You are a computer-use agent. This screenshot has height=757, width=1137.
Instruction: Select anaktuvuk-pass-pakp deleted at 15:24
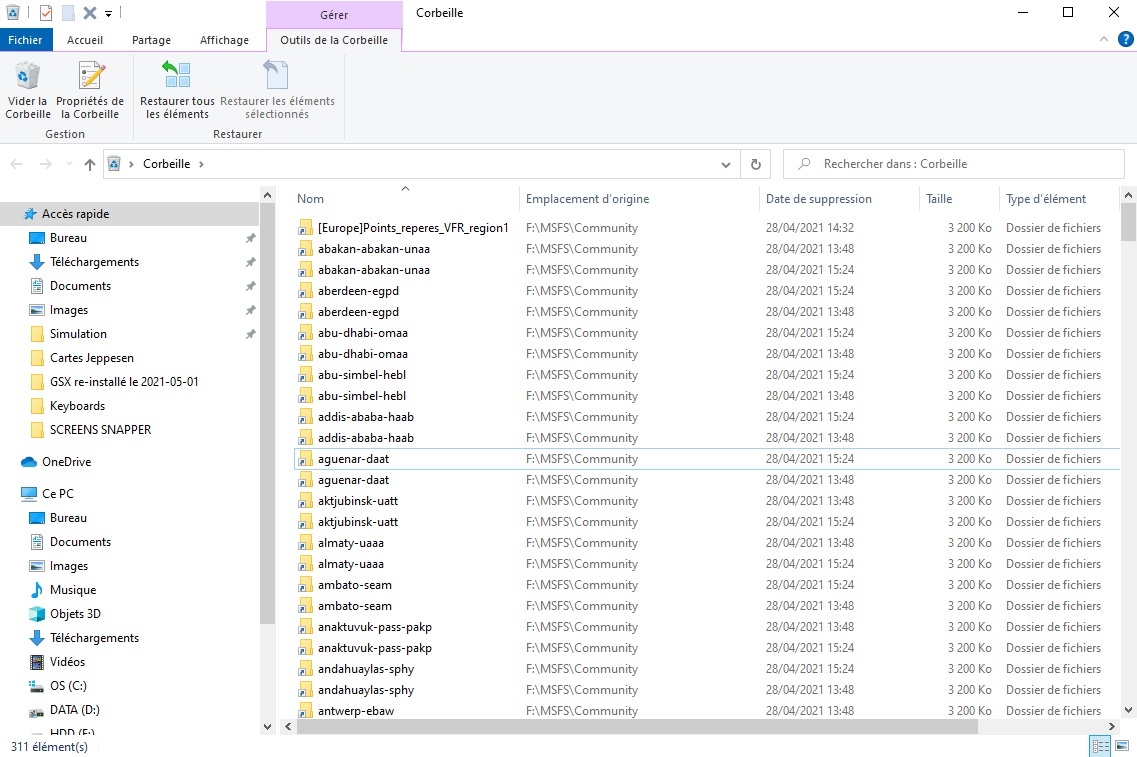[706, 648]
